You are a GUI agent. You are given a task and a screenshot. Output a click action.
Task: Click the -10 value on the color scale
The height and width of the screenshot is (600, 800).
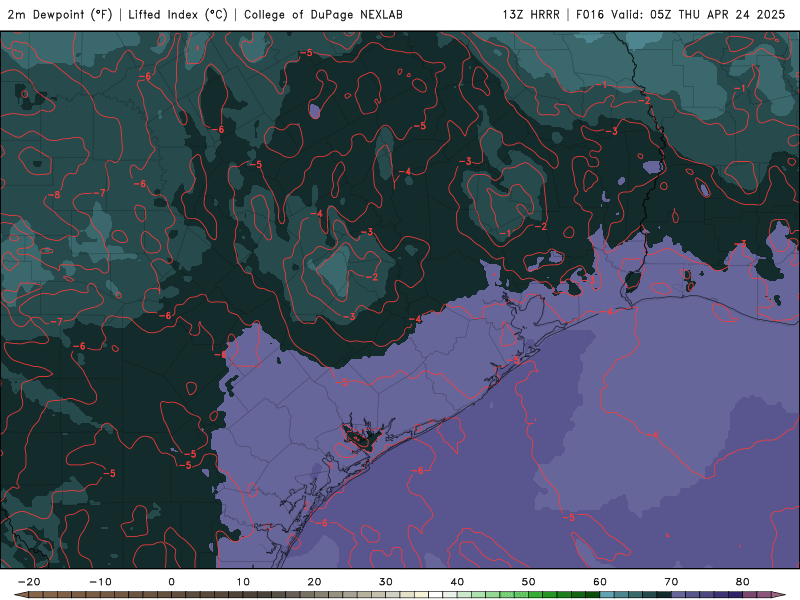(x=100, y=582)
